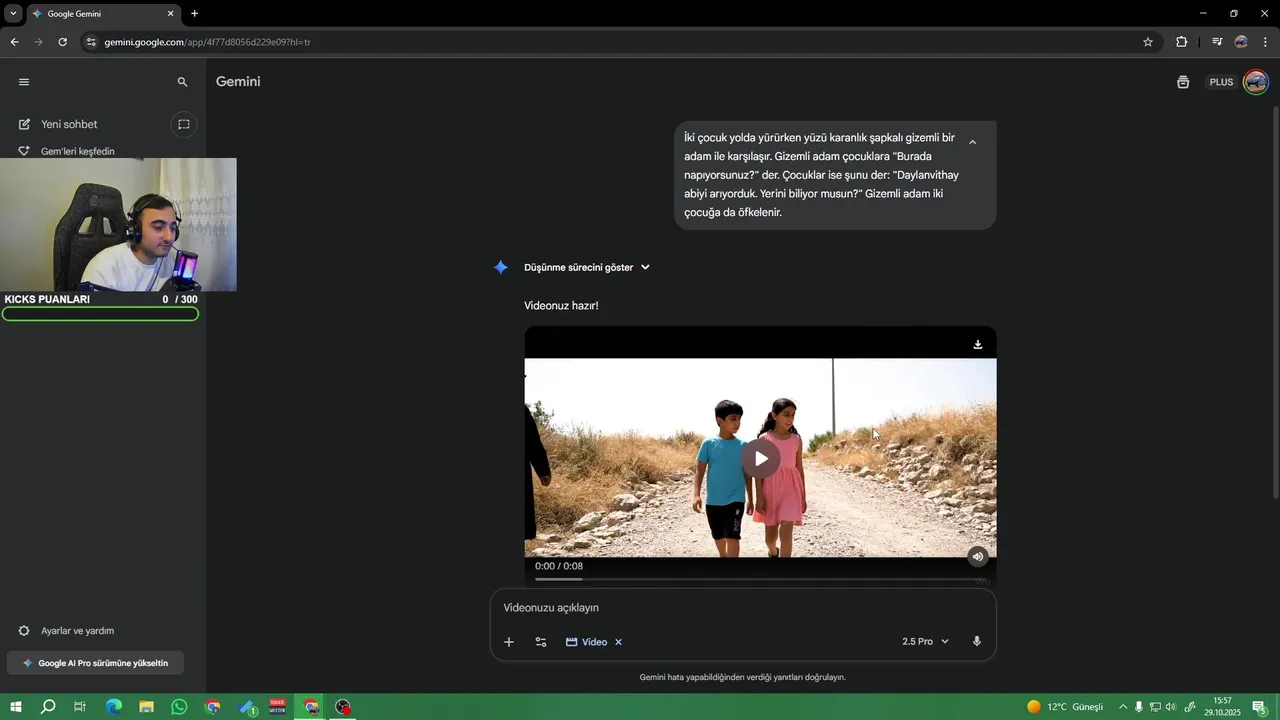Click Yeni sohbet to start new chat
The height and width of the screenshot is (720, 1280).
coord(69,124)
